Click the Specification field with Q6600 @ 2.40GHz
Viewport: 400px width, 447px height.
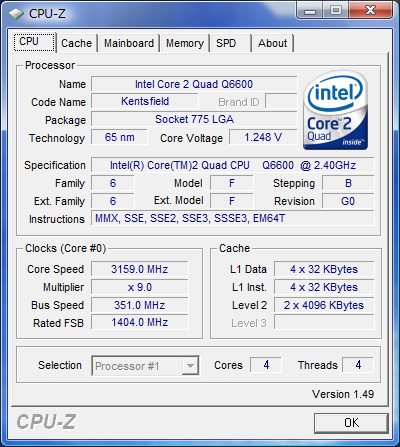(233, 165)
